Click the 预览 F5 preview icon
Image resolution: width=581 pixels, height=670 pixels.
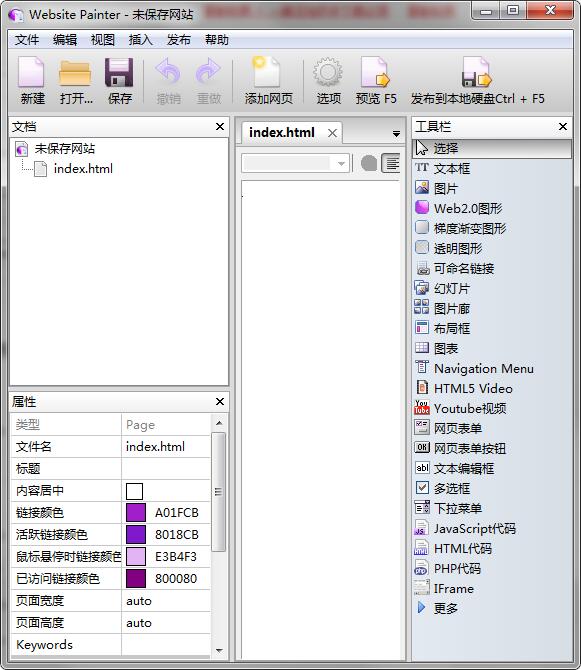pyautogui.click(x=375, y=72)
